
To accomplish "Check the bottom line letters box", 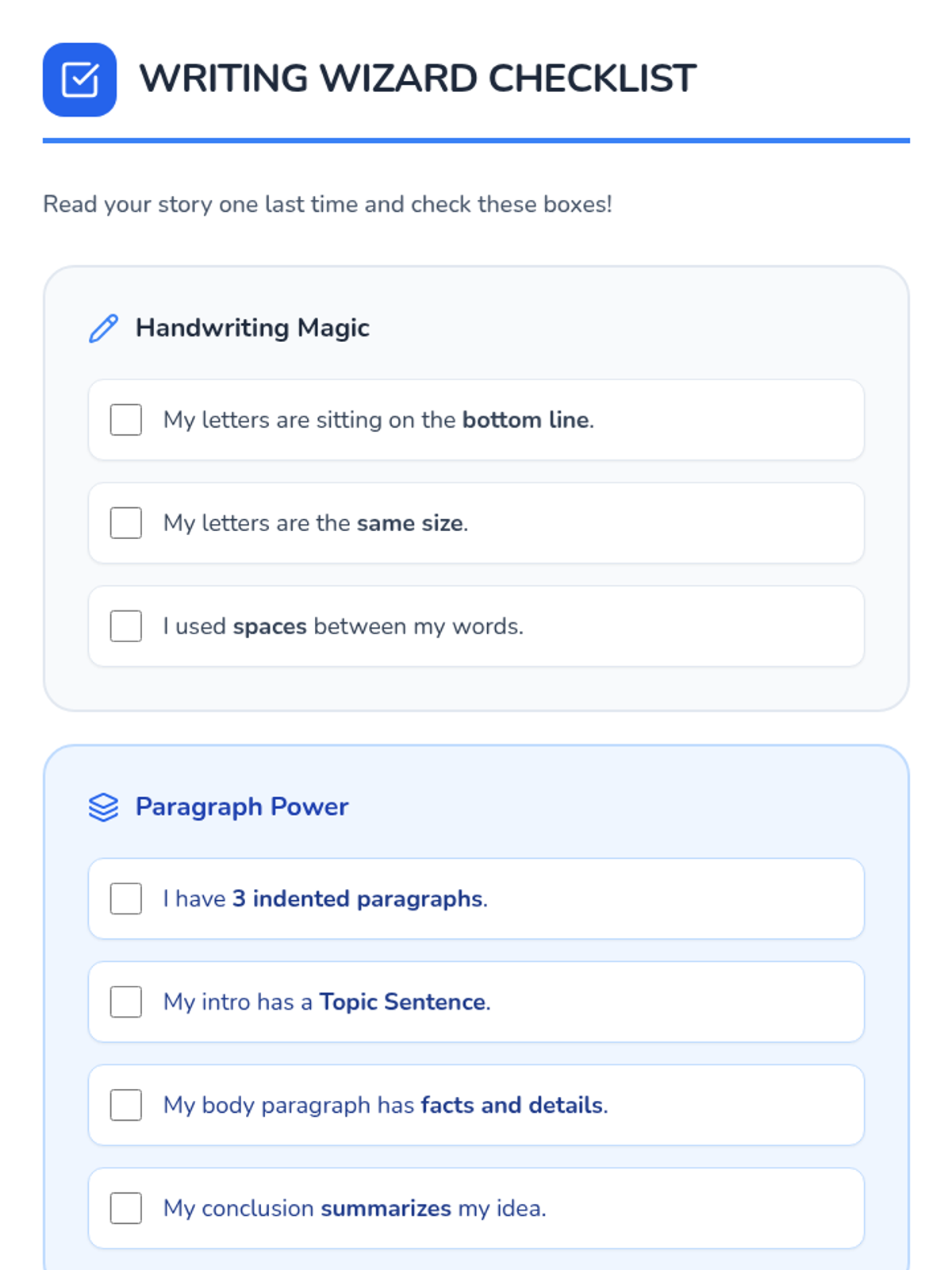I will [x=126, y=420].
